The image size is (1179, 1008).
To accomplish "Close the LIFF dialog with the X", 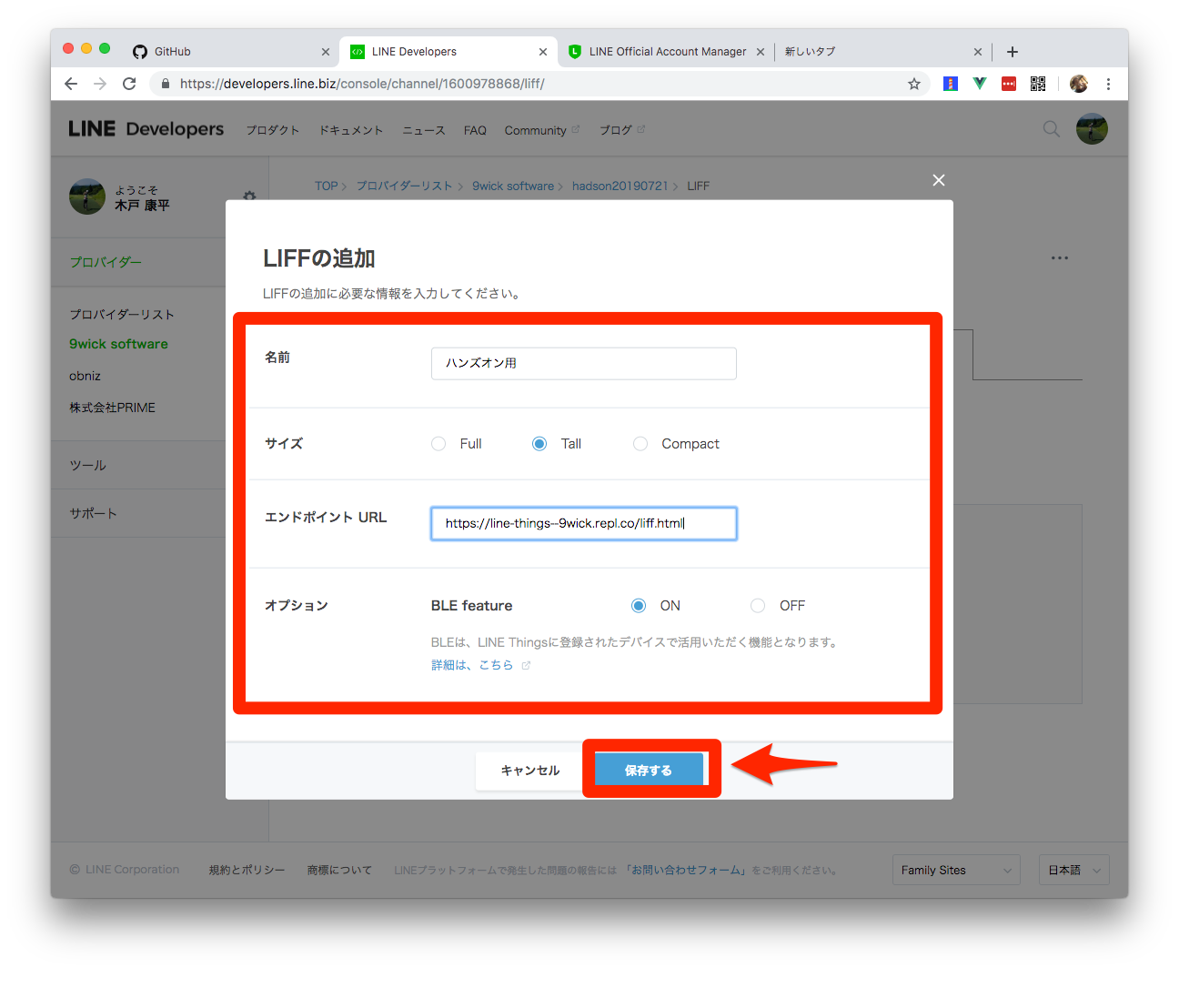I will [939, 180].
